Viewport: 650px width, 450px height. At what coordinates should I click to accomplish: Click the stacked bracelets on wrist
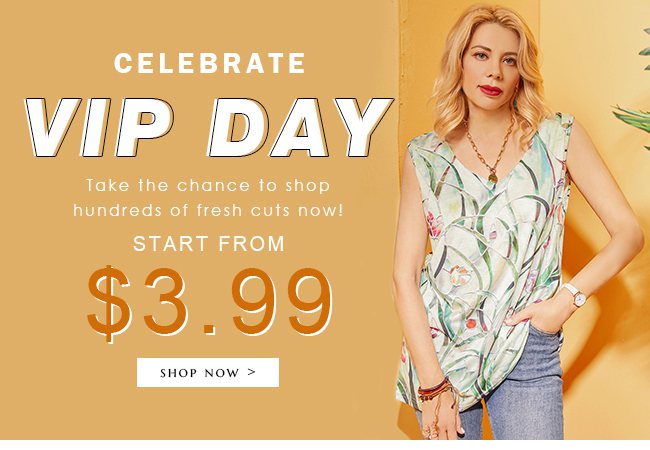(x=434, y=390)
